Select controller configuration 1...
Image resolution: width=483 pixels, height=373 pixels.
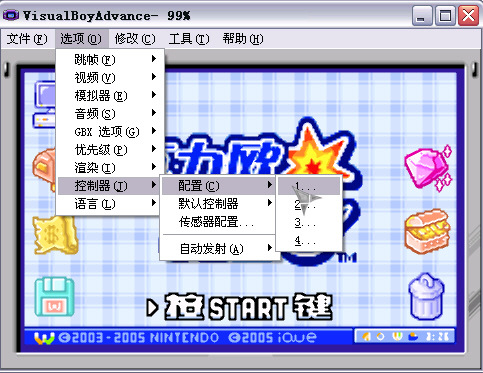pos(309,186)
